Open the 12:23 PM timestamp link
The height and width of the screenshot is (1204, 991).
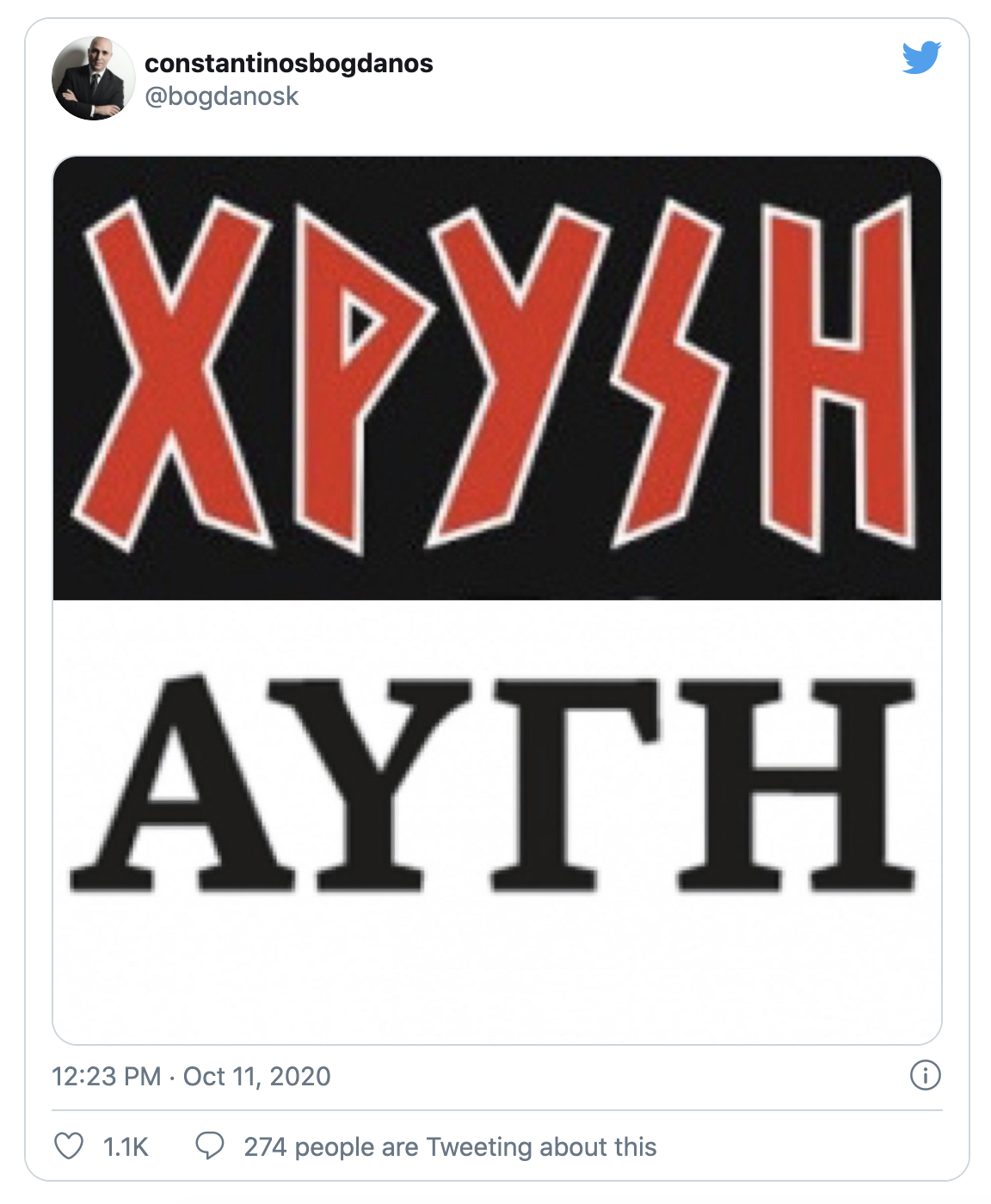[x=106, y=1076]
